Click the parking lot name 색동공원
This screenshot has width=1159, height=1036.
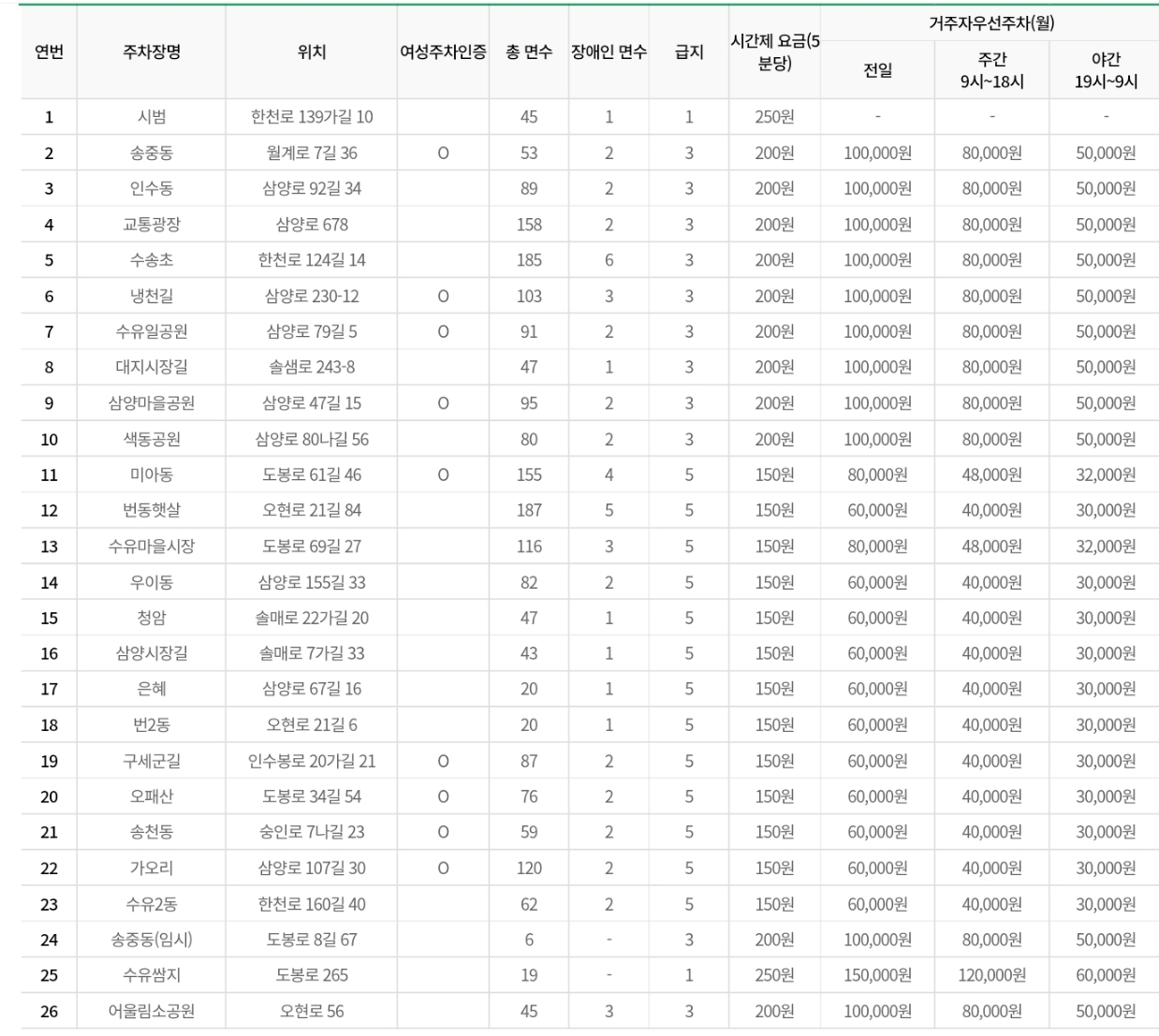[x=151, y=439]
